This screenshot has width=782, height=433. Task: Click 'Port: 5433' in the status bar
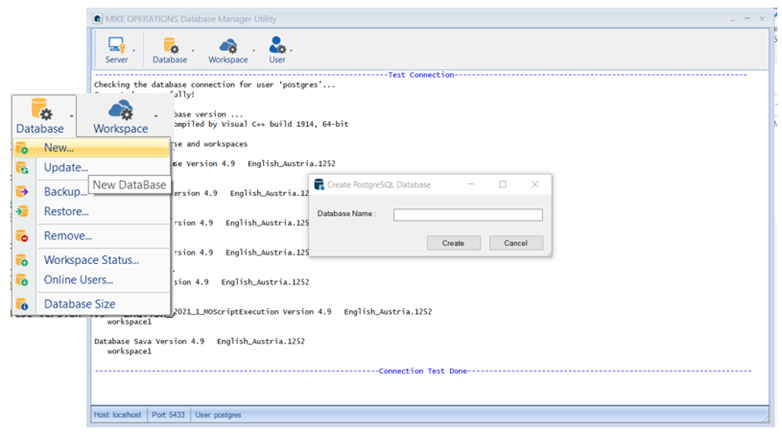[168, 415]
